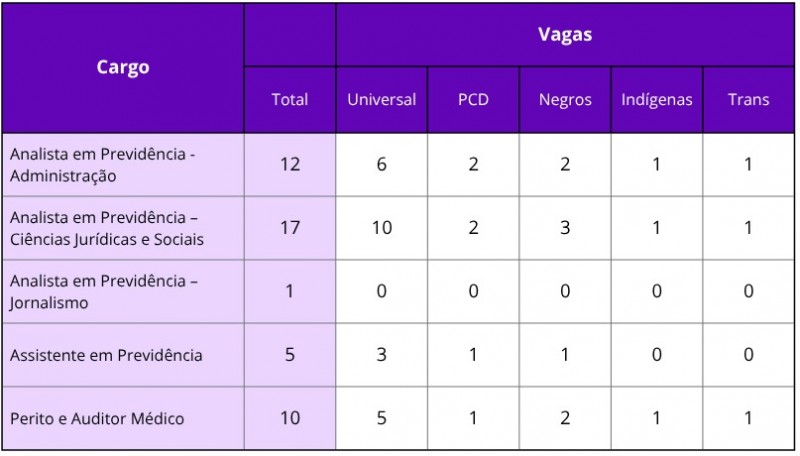This screenshot has height=456, width=800.
Task: Select the Analista em Previdência - Administração row label
Action: [x=102, y=165]
